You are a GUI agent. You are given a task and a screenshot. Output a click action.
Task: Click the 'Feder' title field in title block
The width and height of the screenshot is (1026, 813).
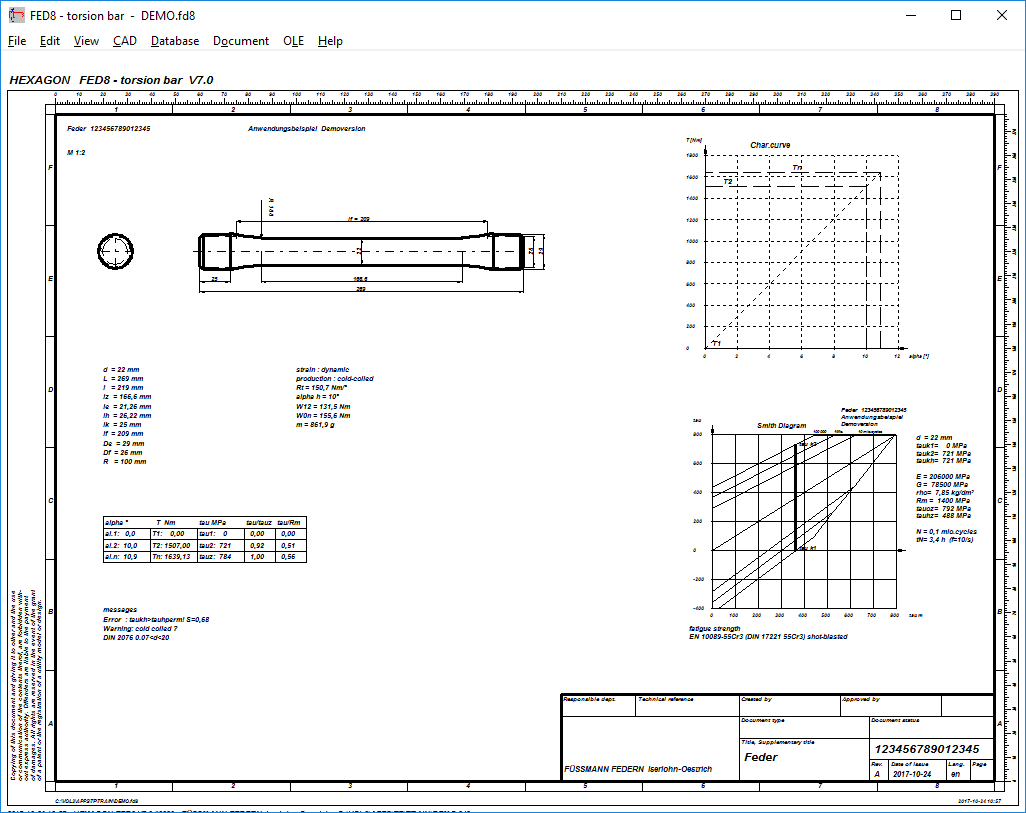(x=761, y=757)
